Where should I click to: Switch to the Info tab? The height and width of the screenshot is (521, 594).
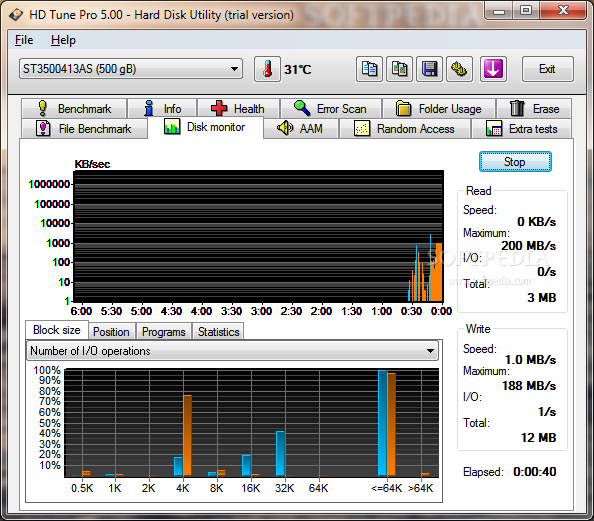[162, 109]
